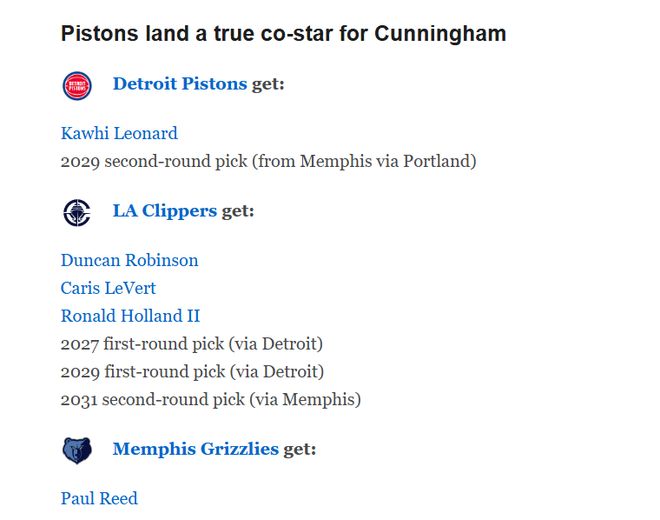Open the LA Clippers team link
Screen dimensions: 660x520
(x=164, y=211)
